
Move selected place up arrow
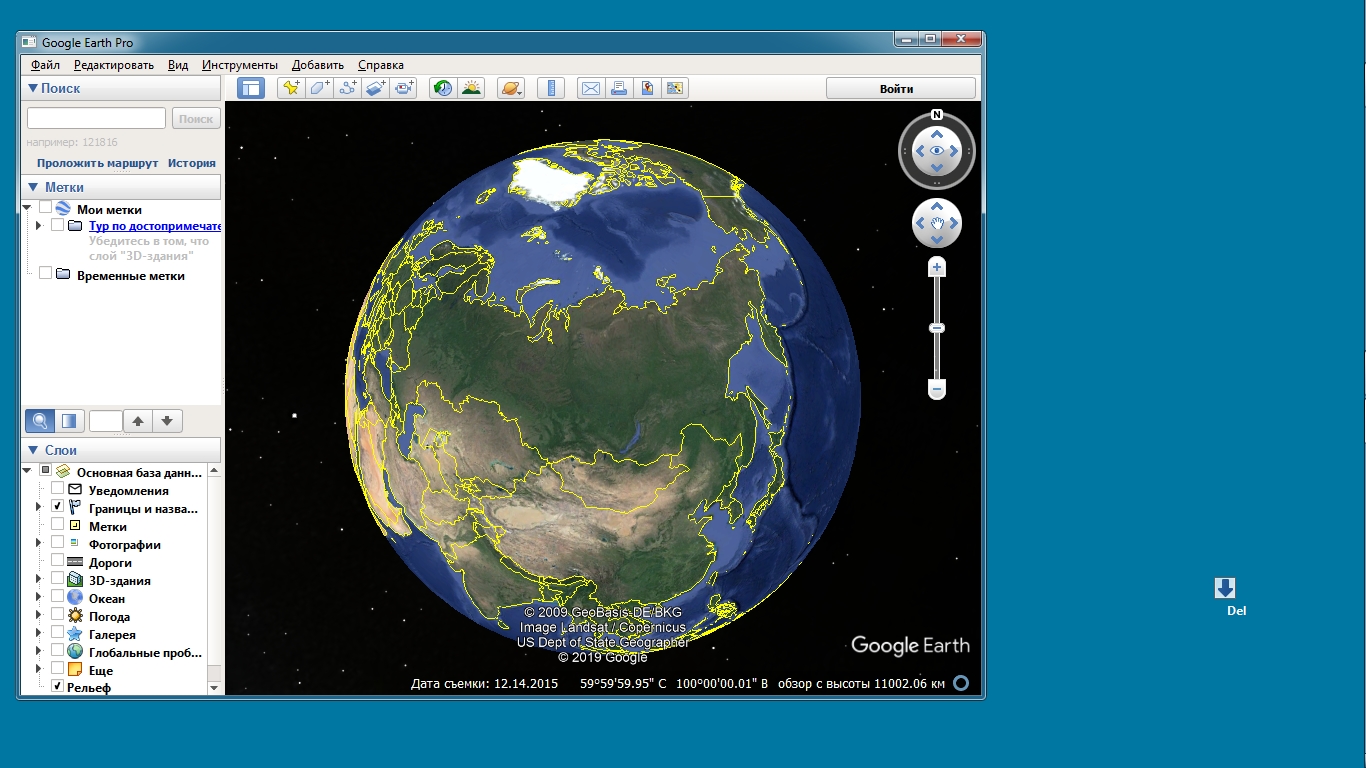point(138,421)
